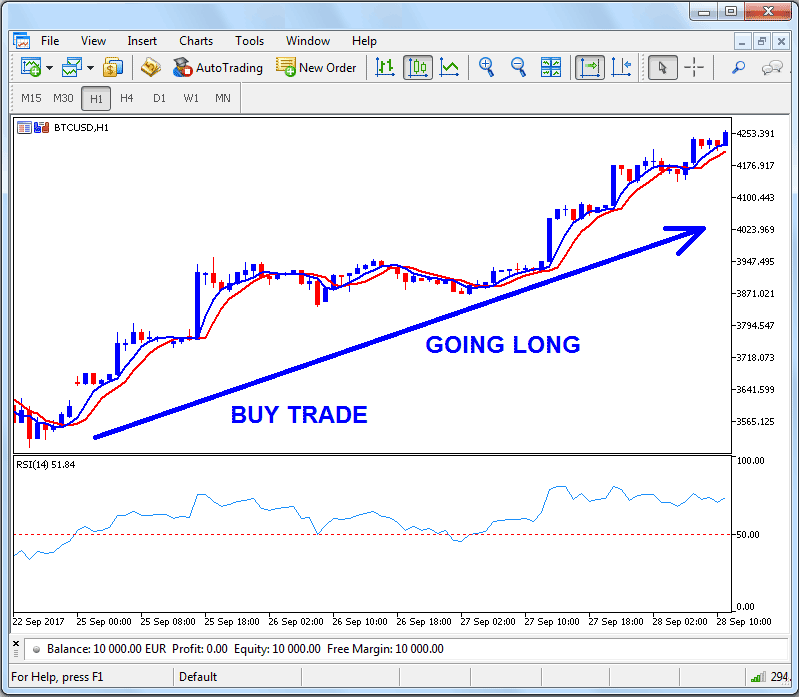Switch to Line Chart display
The width and height of the screenshot is (799, 697).
pos(449,67)
